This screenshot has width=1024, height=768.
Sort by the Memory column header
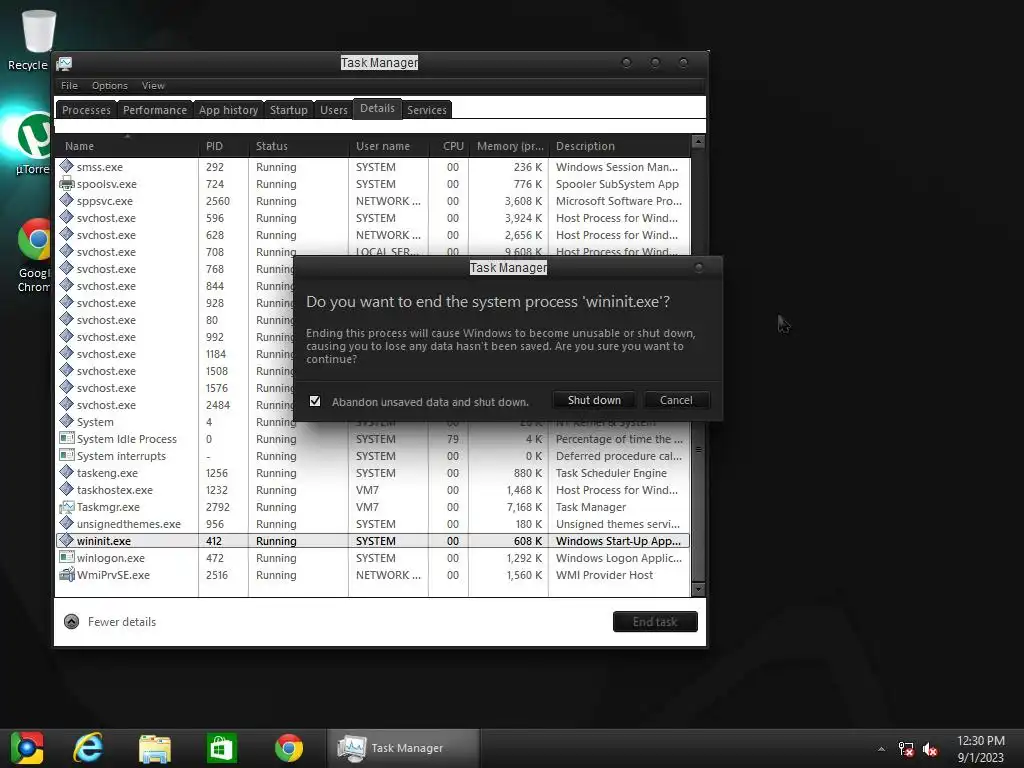tap(509, 146)
